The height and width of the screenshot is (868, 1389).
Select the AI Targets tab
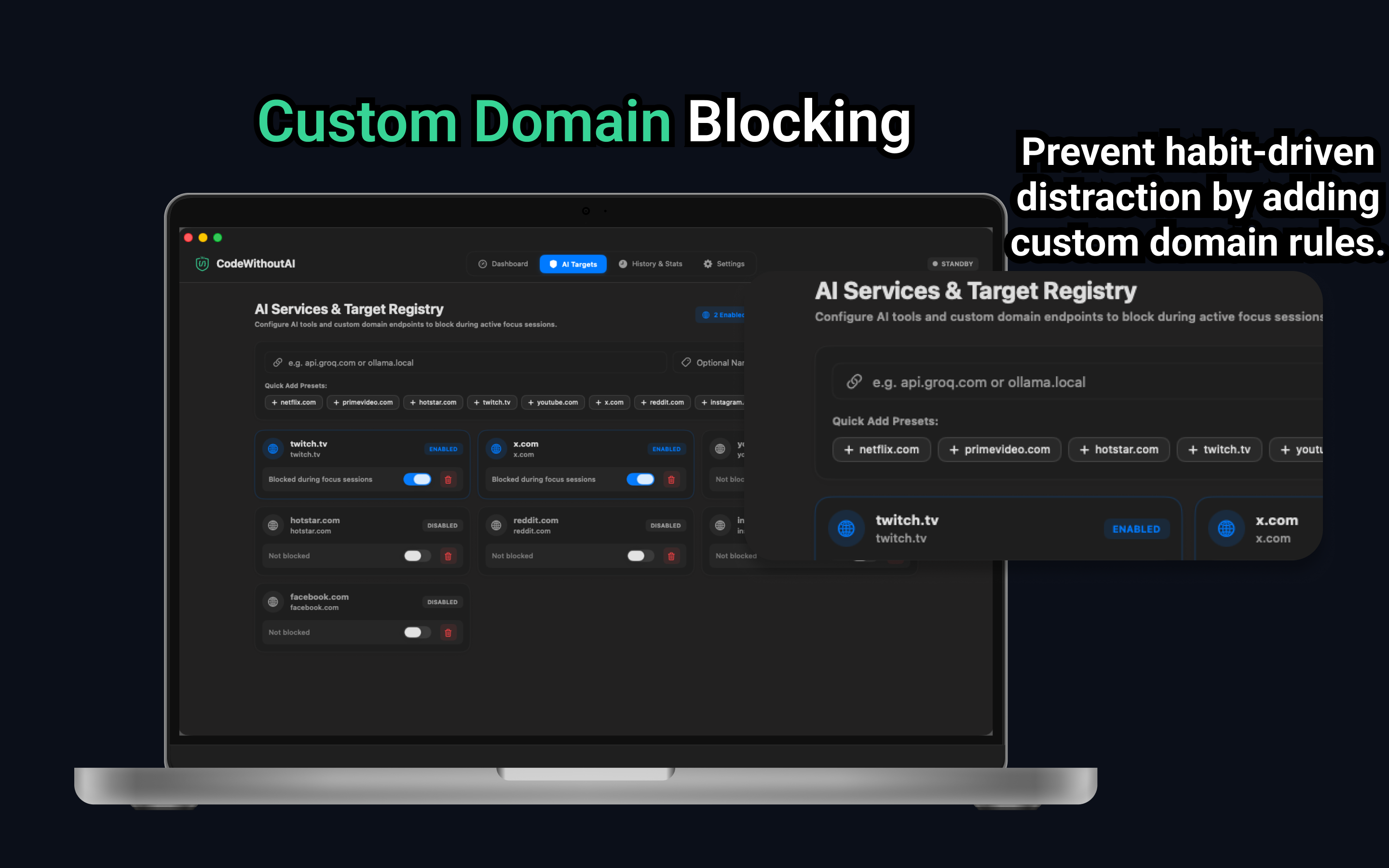tap(573, 264)
